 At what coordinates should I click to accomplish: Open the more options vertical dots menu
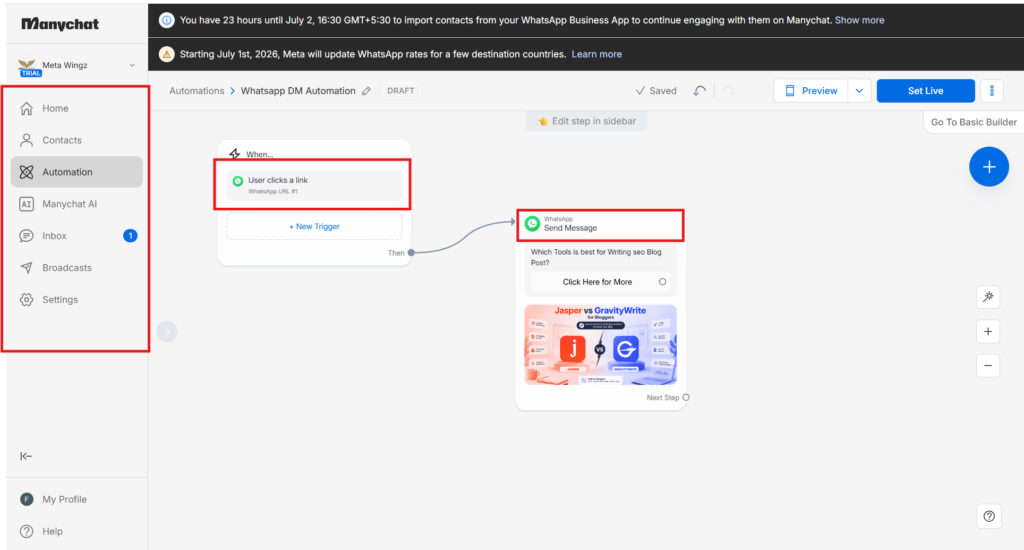click(991, 91)
